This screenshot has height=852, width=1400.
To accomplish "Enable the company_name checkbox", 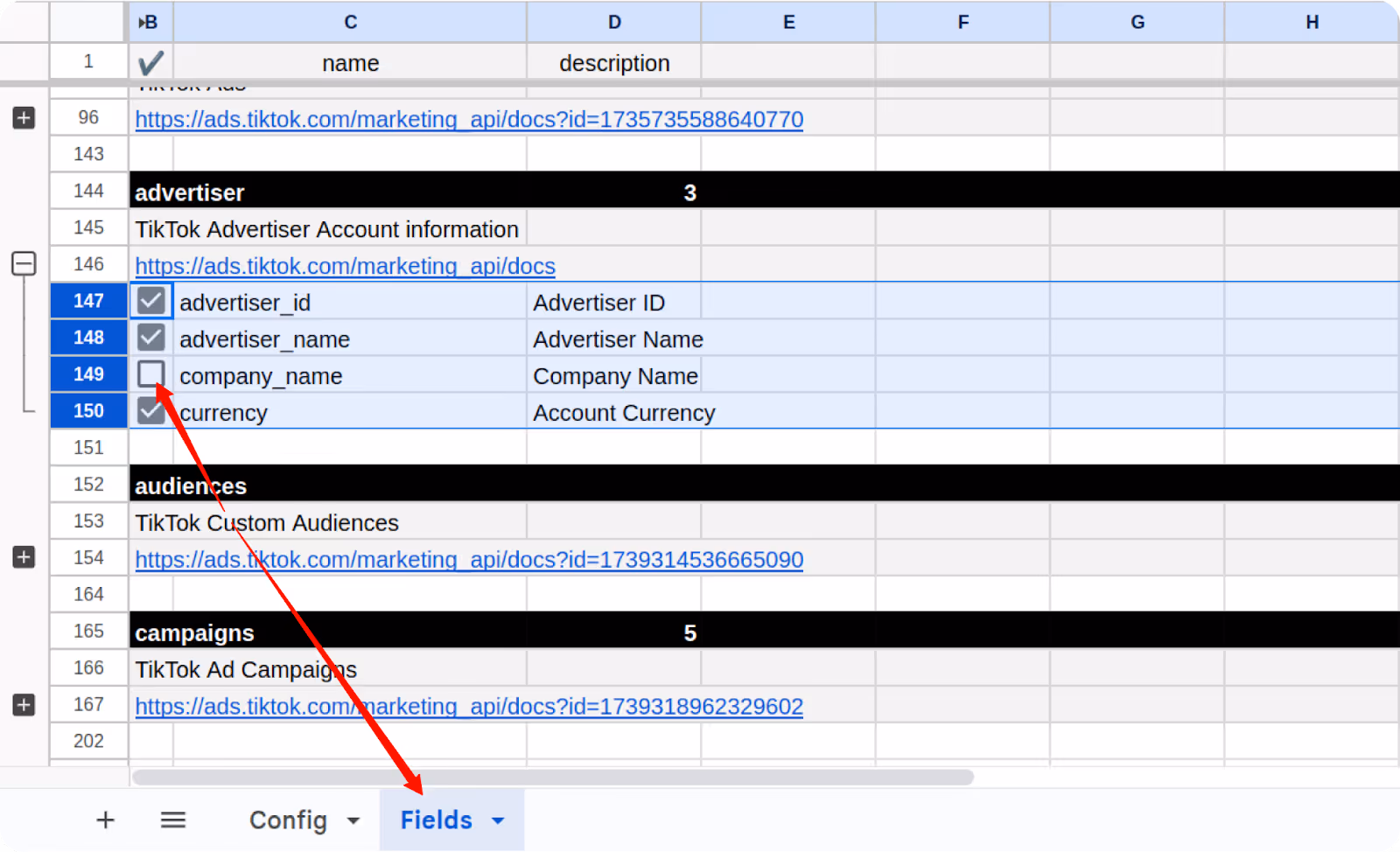I will point(150,374).
